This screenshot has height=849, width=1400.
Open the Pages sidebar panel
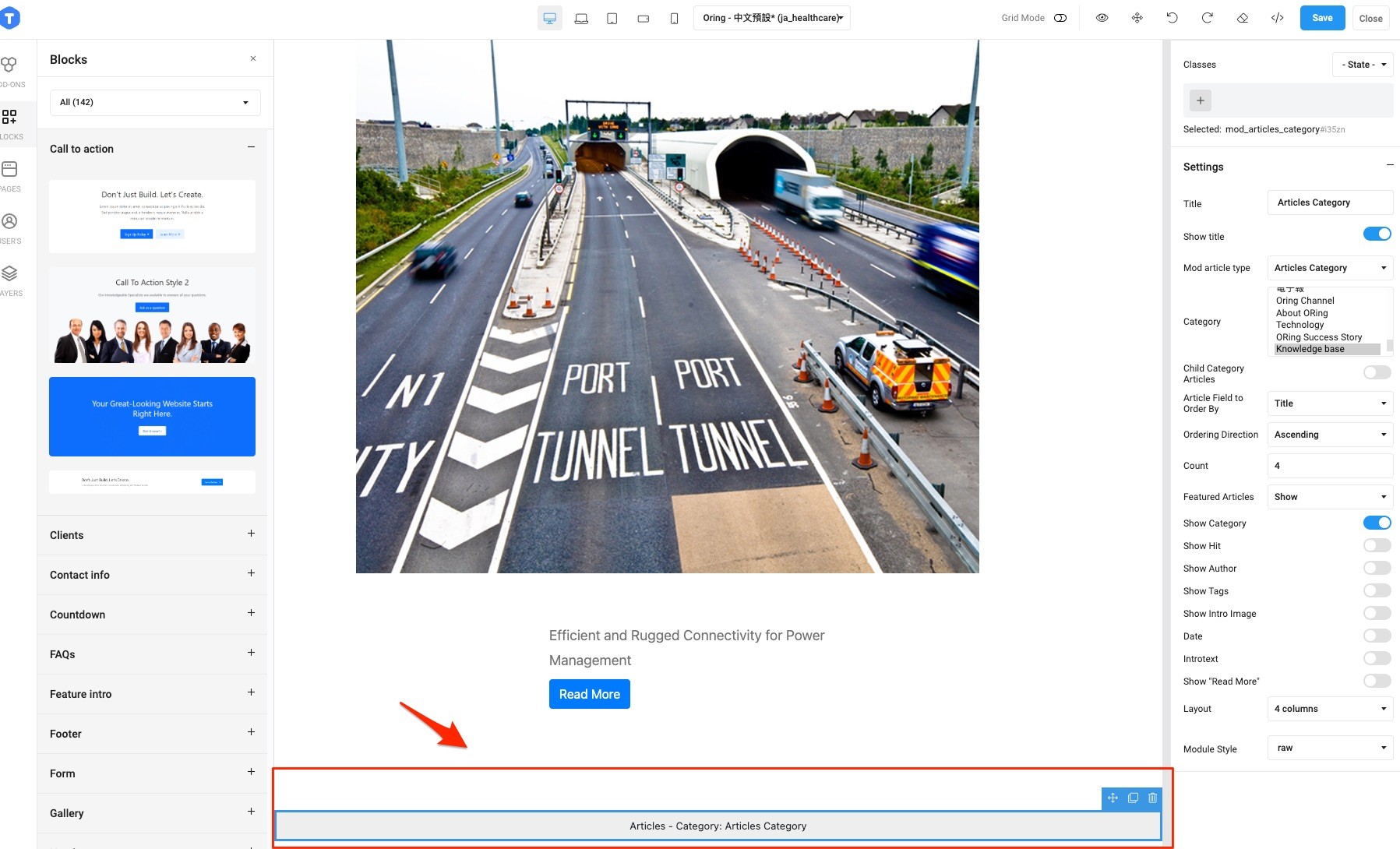(11, 175)
